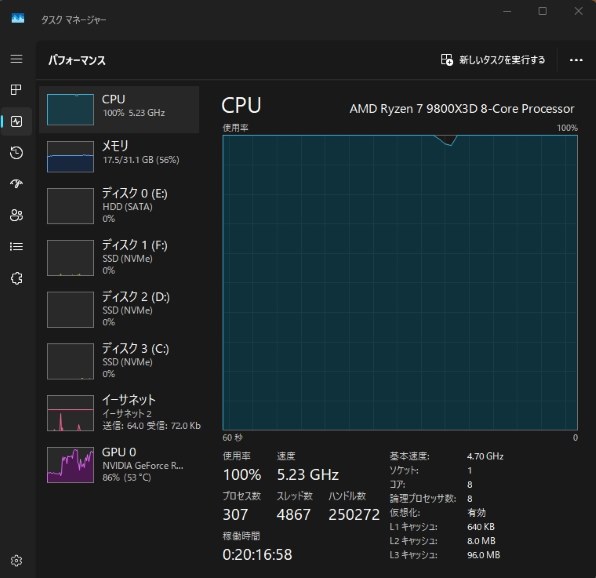
Task: Click the run new task icon
Action: click(x=447, y=60)
